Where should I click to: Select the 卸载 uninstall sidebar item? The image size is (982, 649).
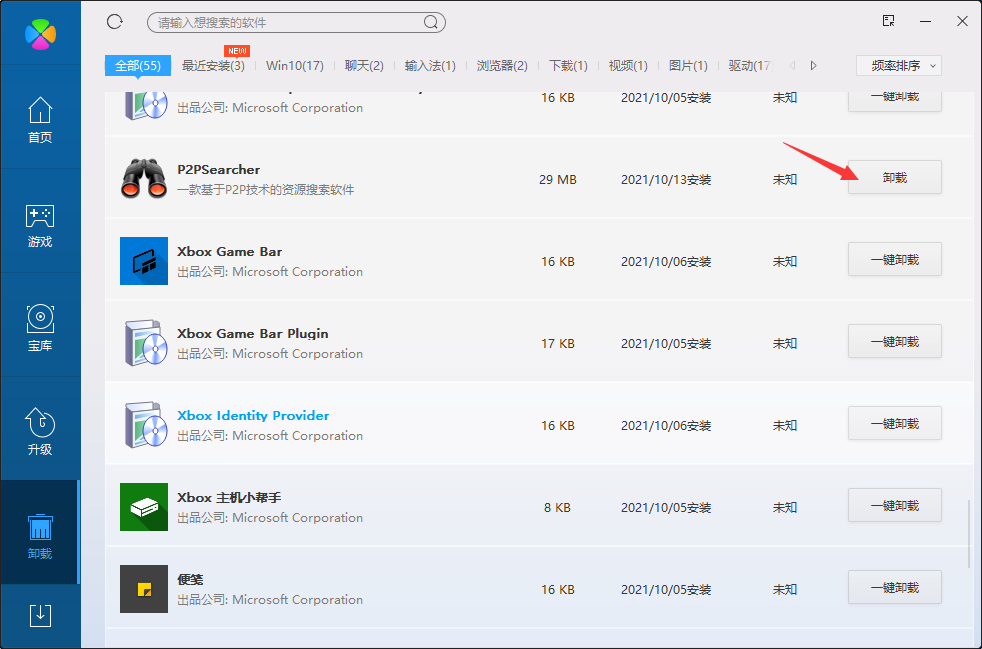coord(40,536)
